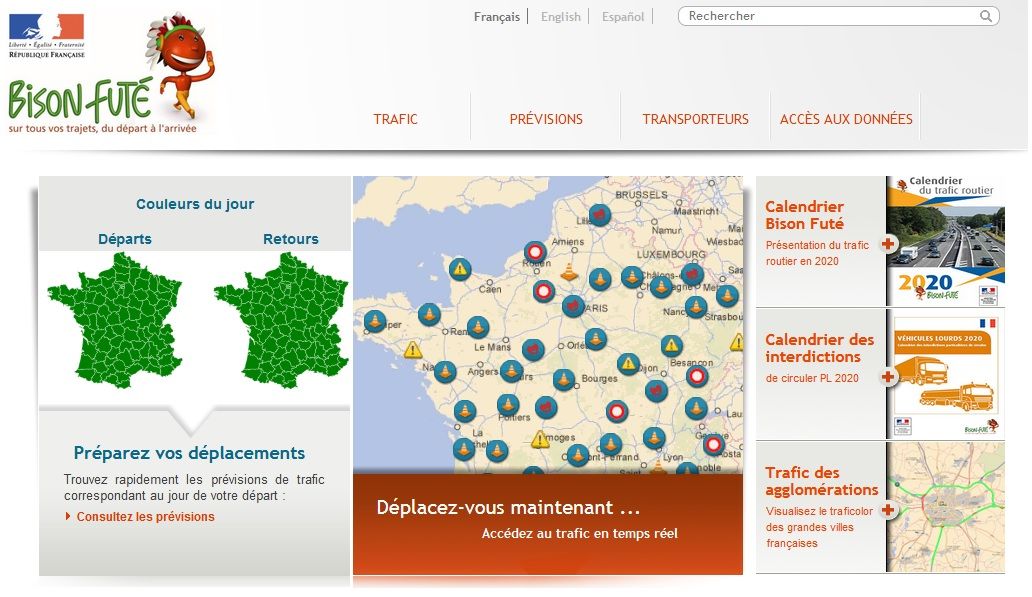Image resolution: width=1032 pixels, height=597 pixels.
Task: Open the Trafic des agglomérations heading link
Action: click(821, 481)
